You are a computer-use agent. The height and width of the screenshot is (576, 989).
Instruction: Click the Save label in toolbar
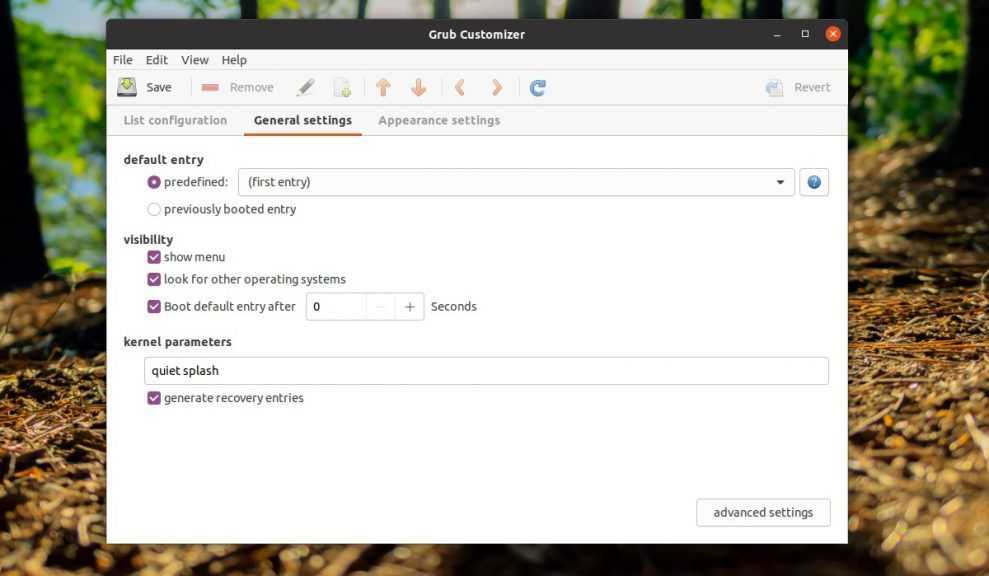click(x=159, y=87)
